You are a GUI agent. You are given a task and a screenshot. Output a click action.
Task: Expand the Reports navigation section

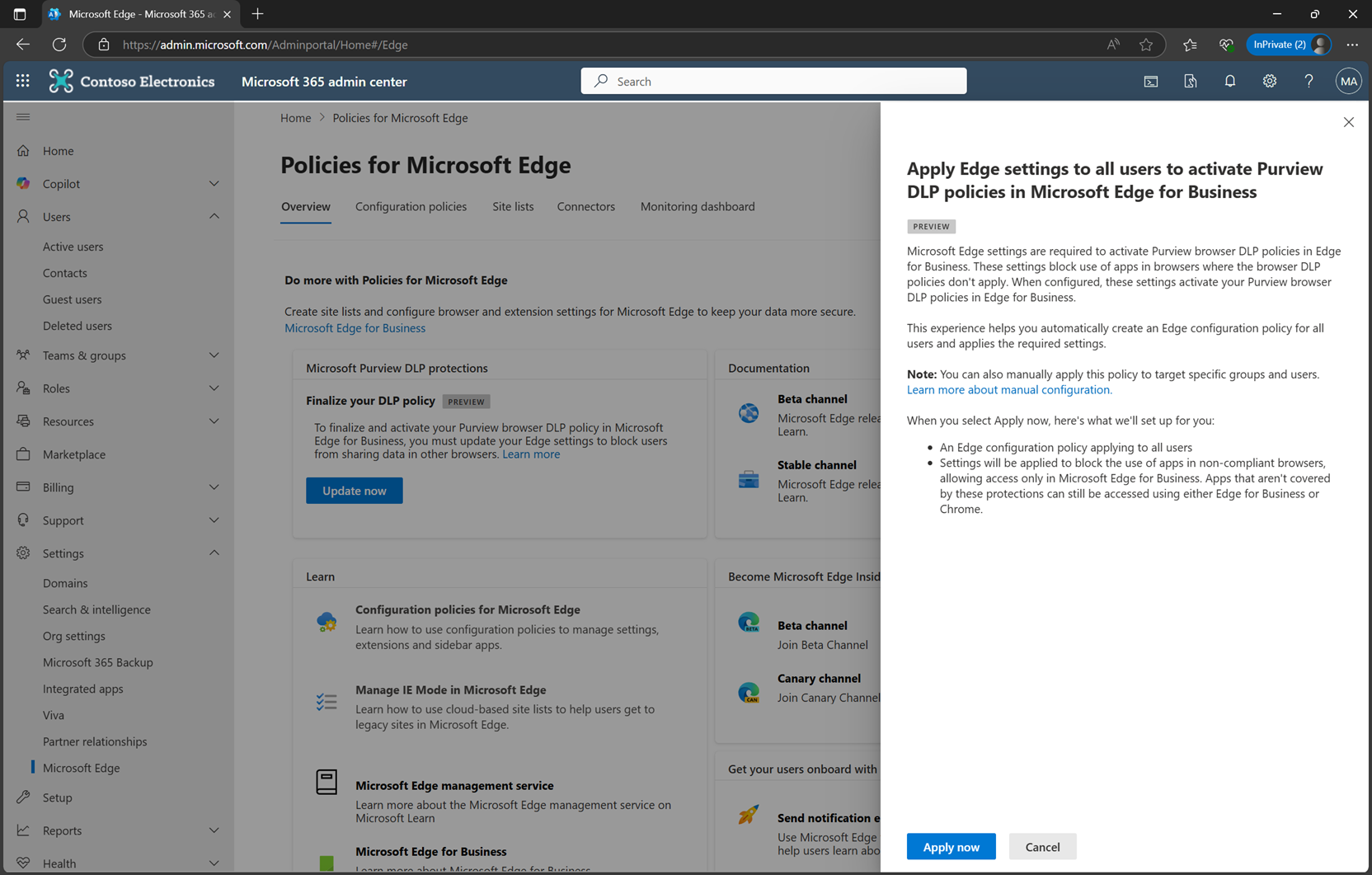tap(214, 830)
